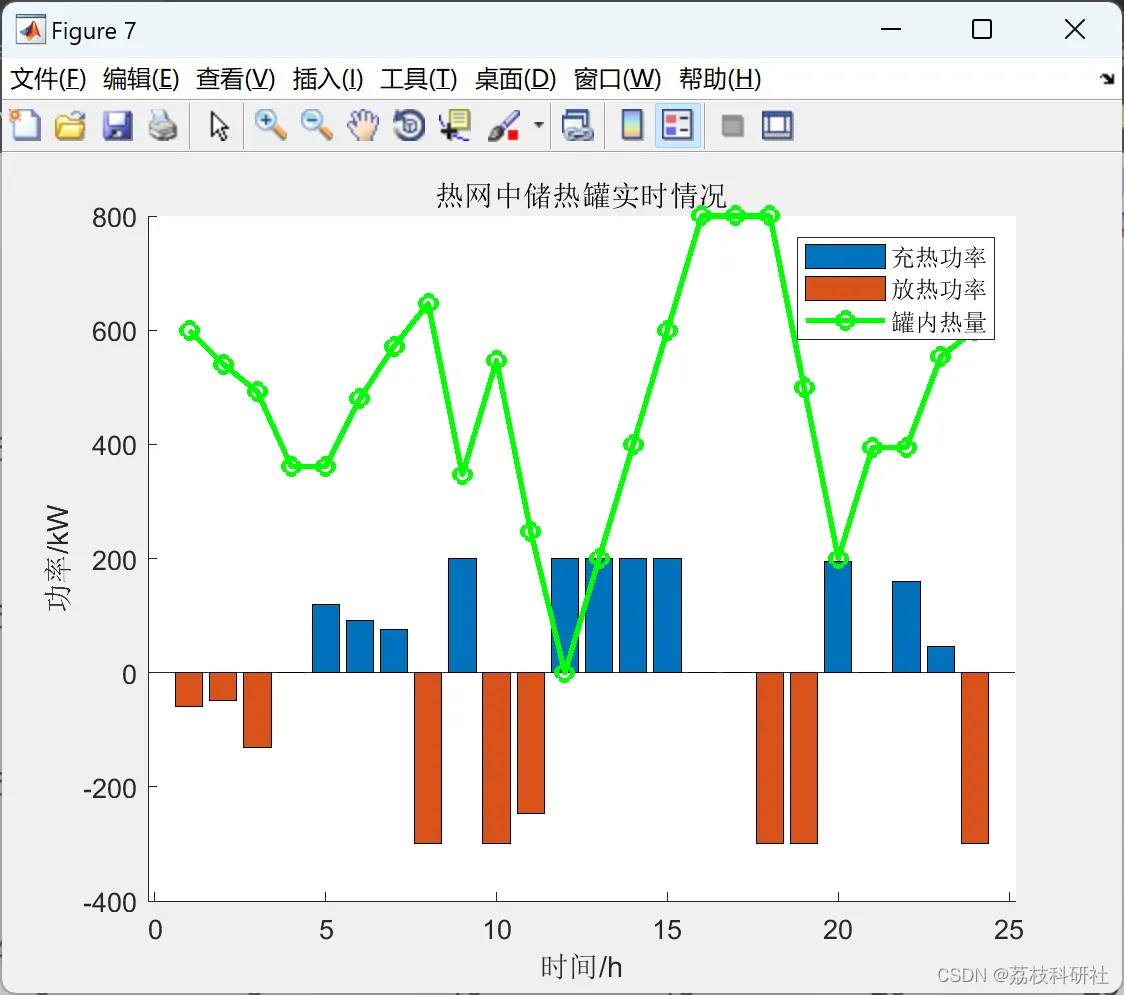This screenshot has width=1124, height=995.
Task: Collapse menu bar with corner arrow
Action: 1107,78
